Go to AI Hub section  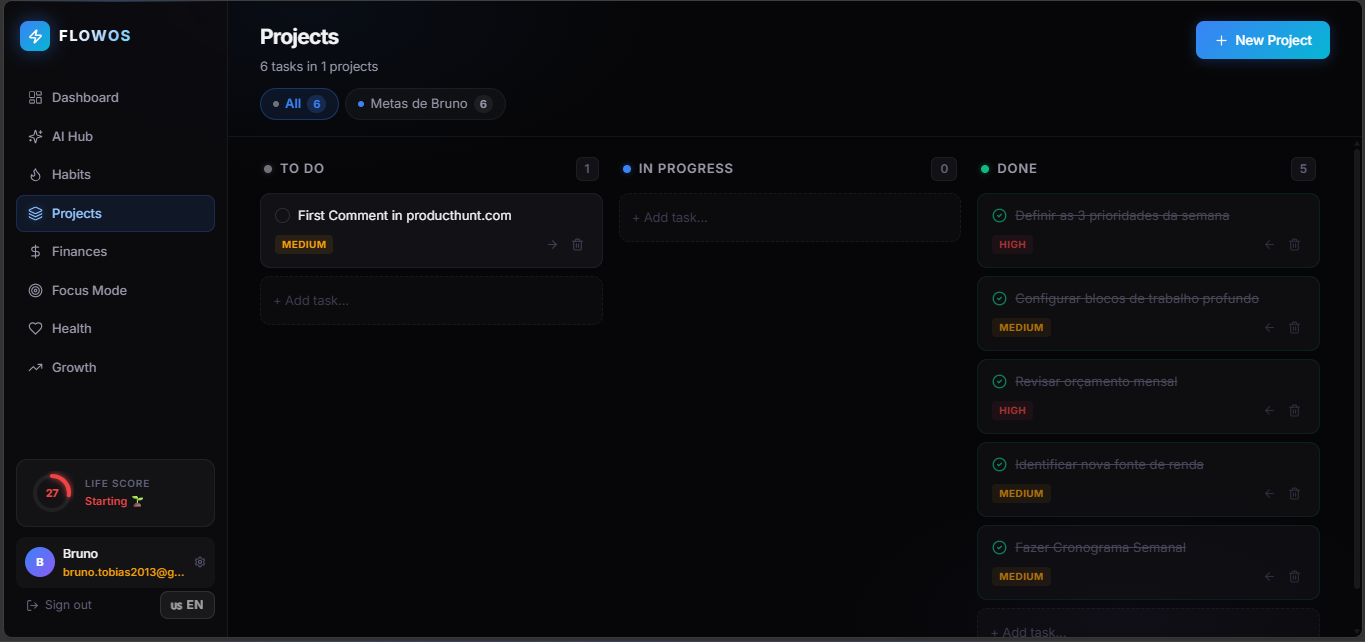click(x=115, y=136)
